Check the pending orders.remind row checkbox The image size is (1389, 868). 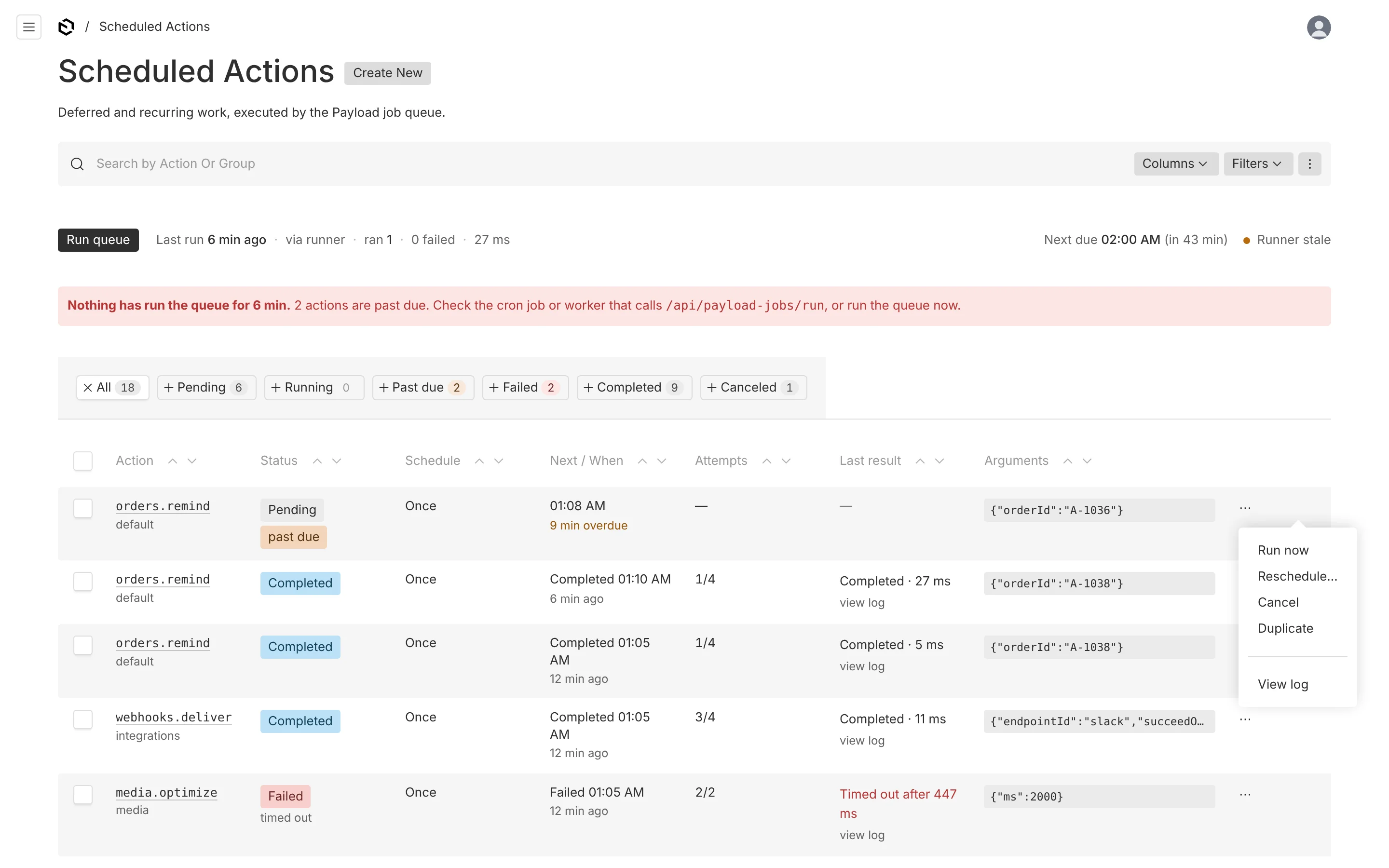[82, 508]
